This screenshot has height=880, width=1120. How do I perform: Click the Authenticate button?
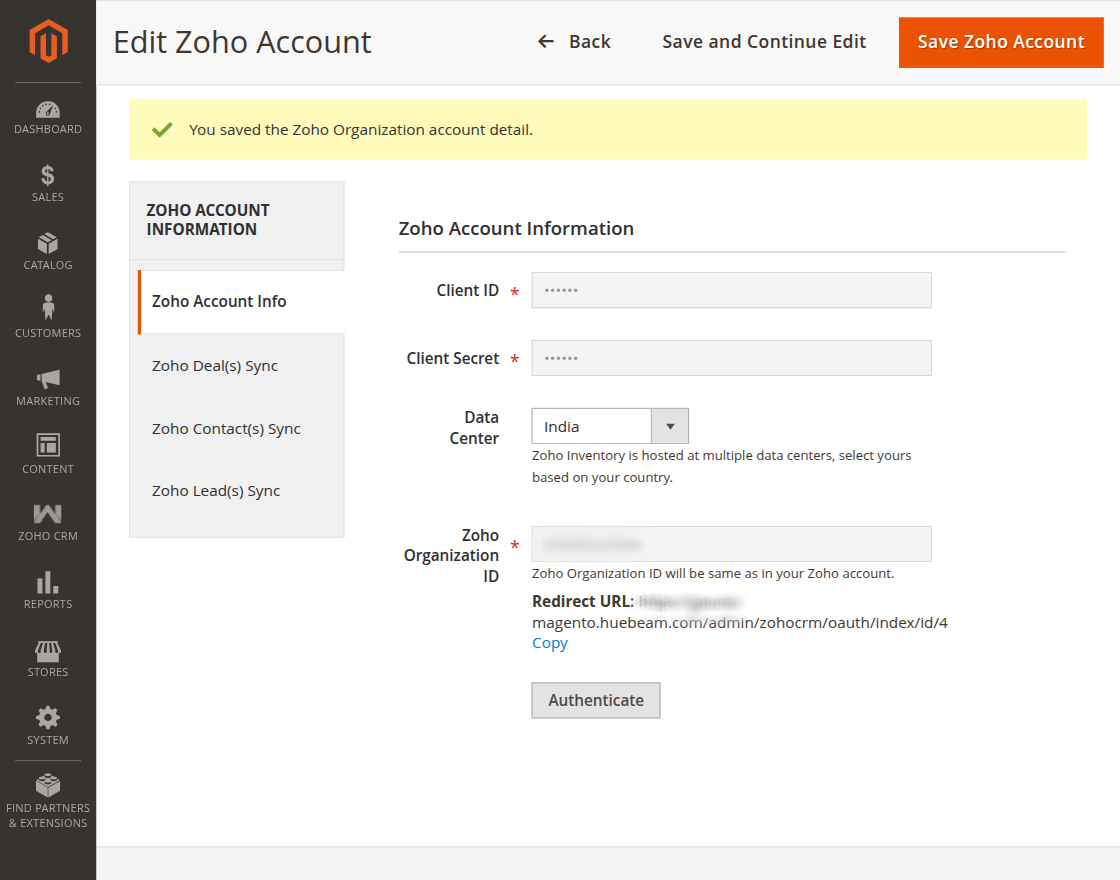[x=596, y=700]
